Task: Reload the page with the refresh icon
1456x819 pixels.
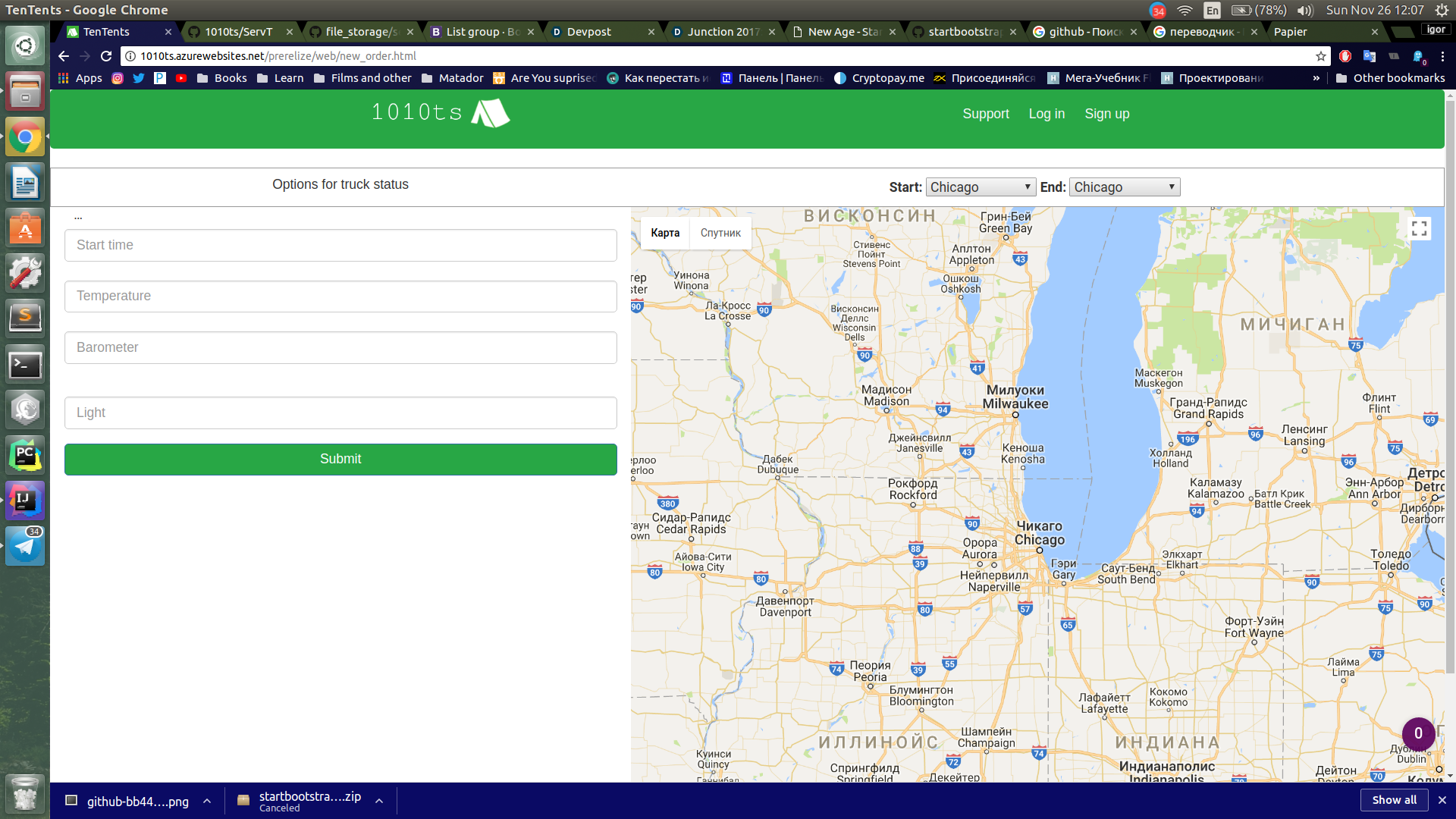Action: pos(106,56)
